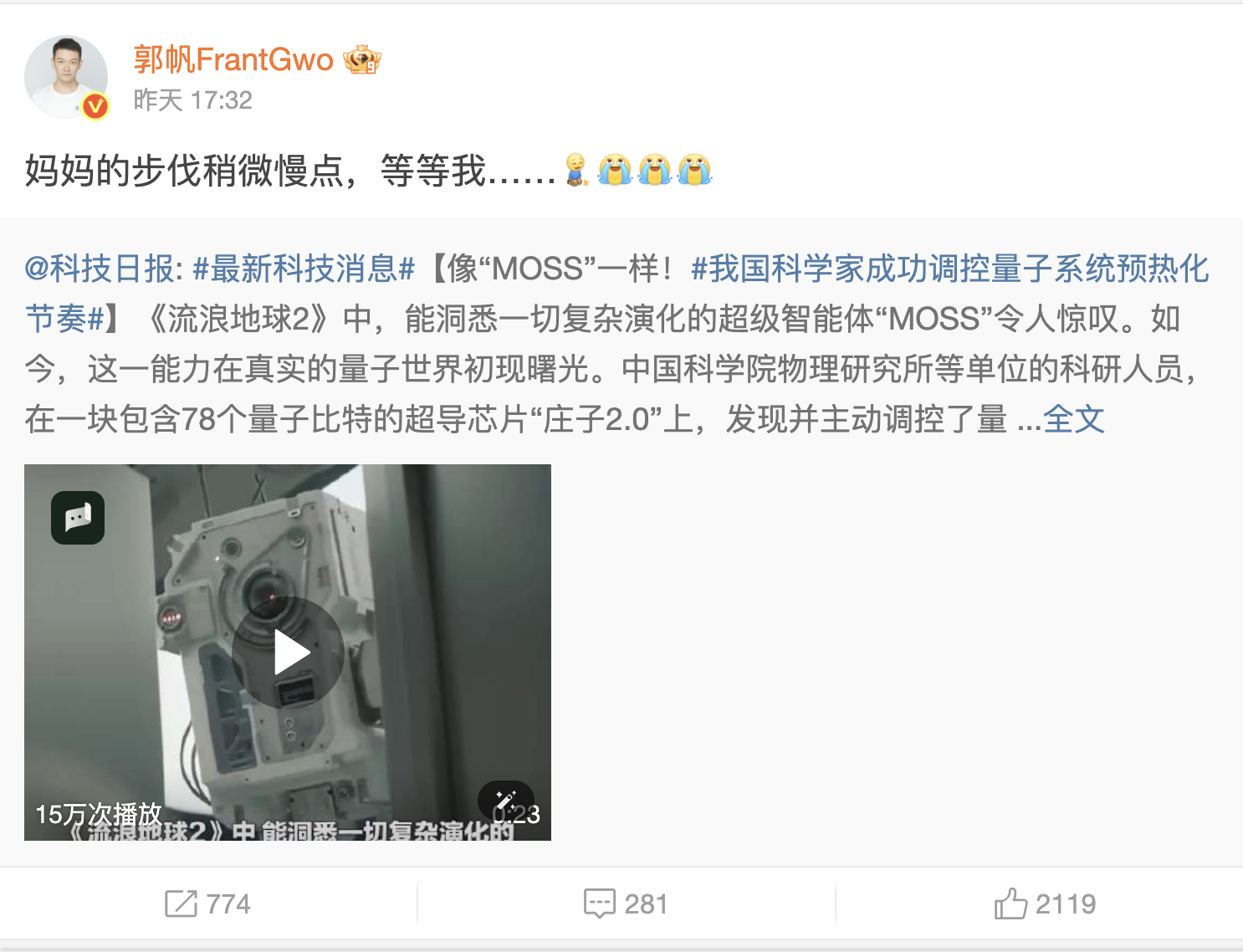This screenshot has width=1243, height=952.
Task: Click the repost icon with 774
Action: point(207,903)
